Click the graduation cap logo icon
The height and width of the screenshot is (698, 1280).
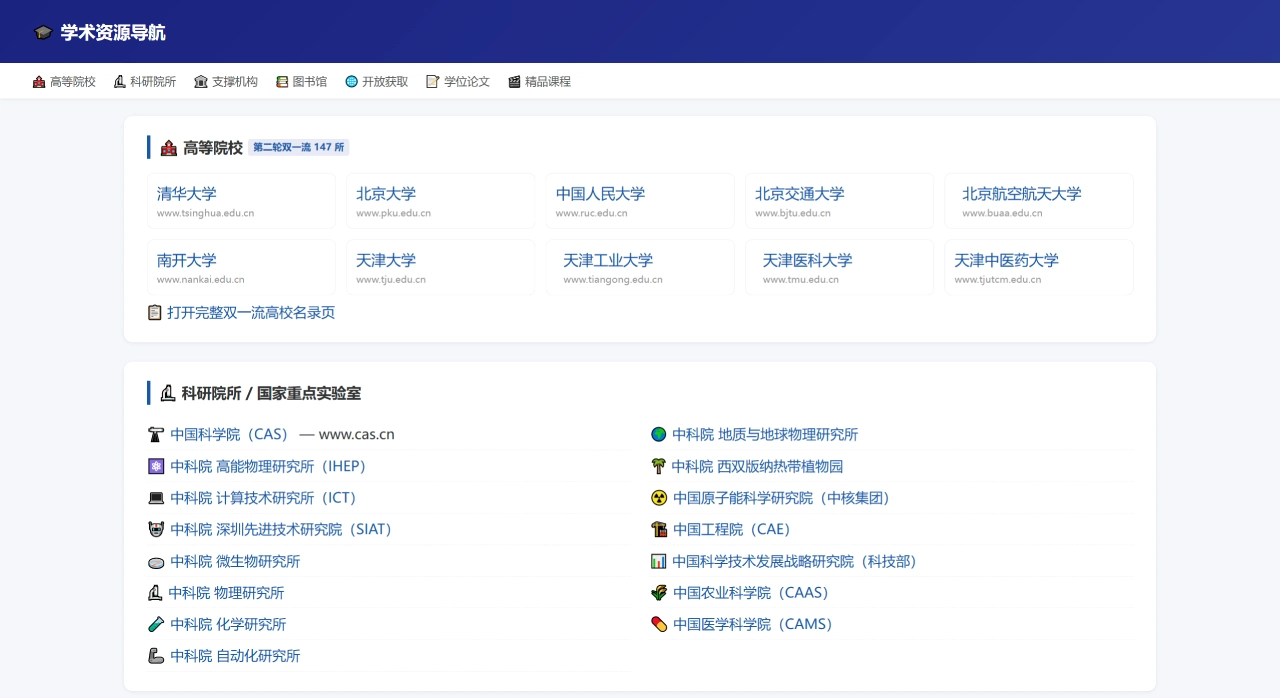(43, 33)
